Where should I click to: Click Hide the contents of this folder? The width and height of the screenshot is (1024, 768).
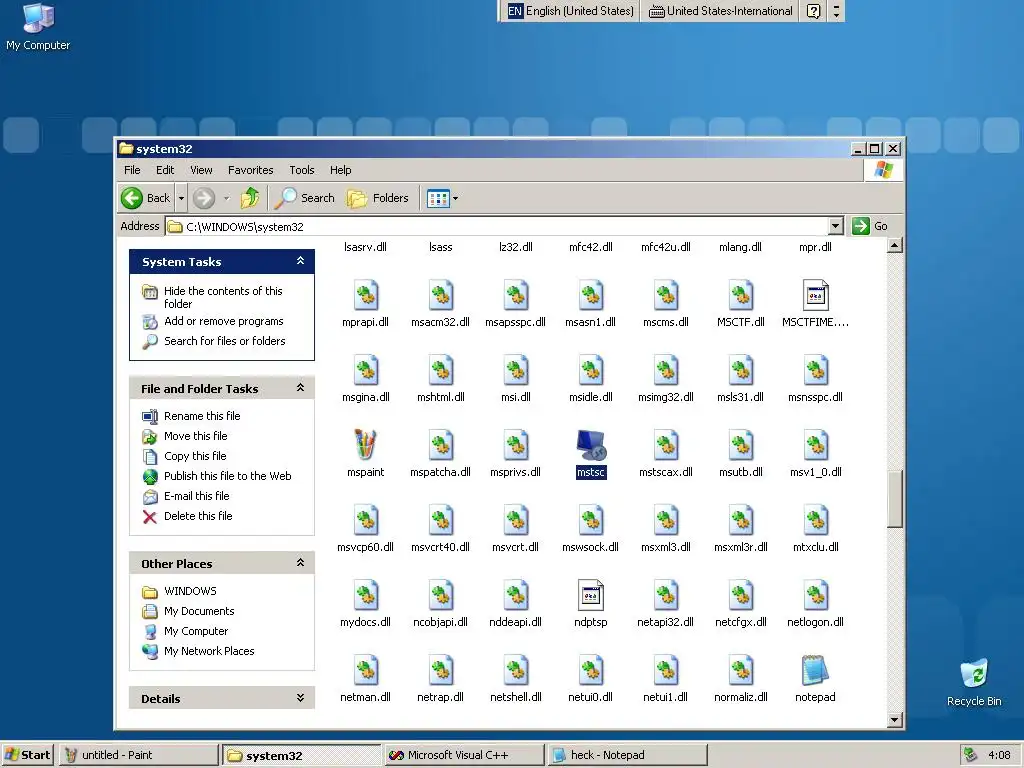pos(223,297)
